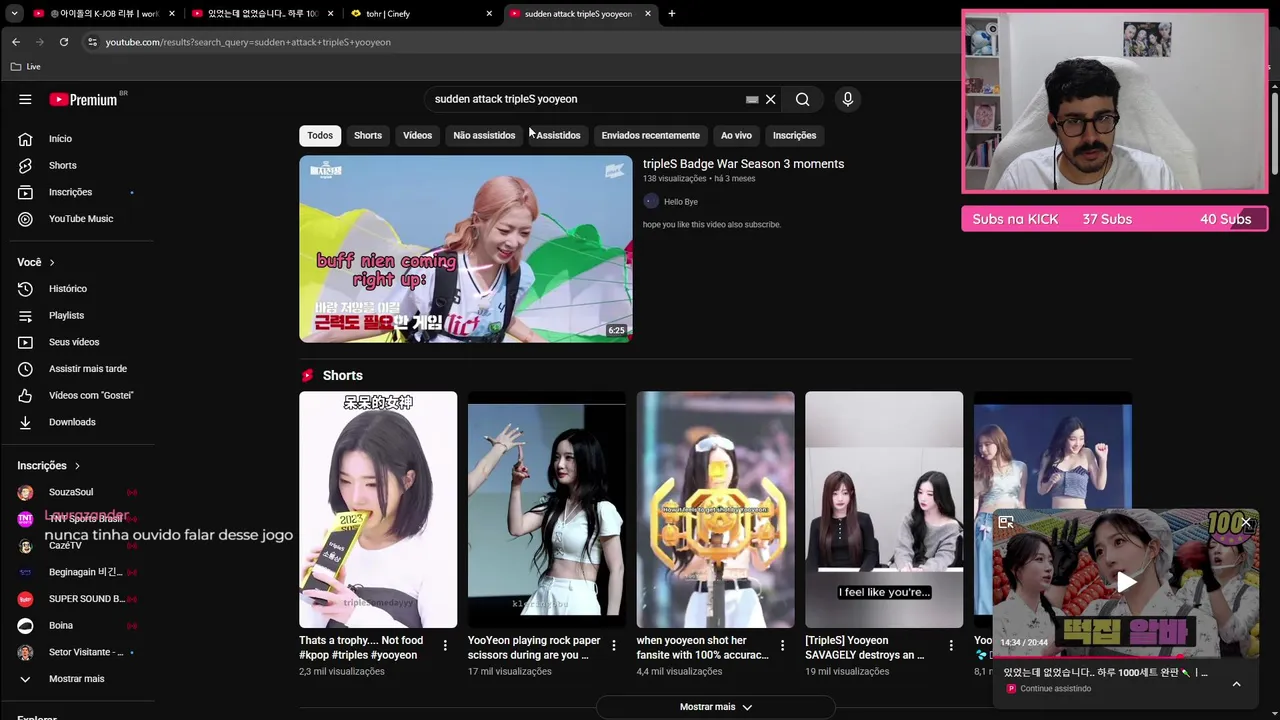This screenshot has width=1280, height=720.
Task: Open browser tab list dropdown
Action: [x=14, y=14]
